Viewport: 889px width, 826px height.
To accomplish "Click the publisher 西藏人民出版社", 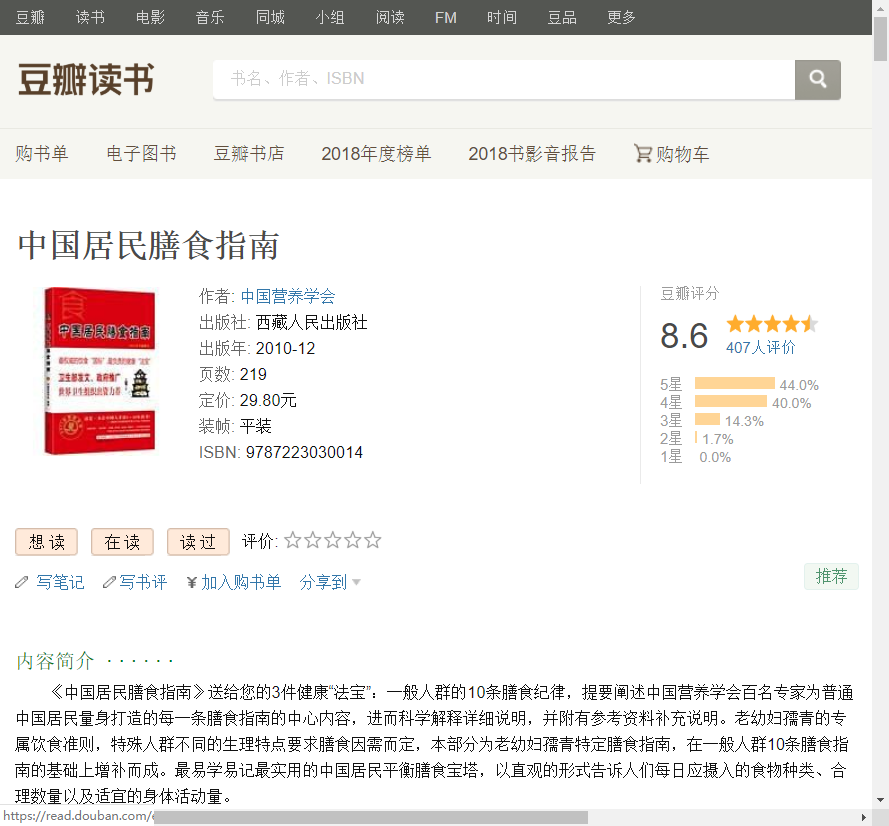I will [x=311, y=322].
